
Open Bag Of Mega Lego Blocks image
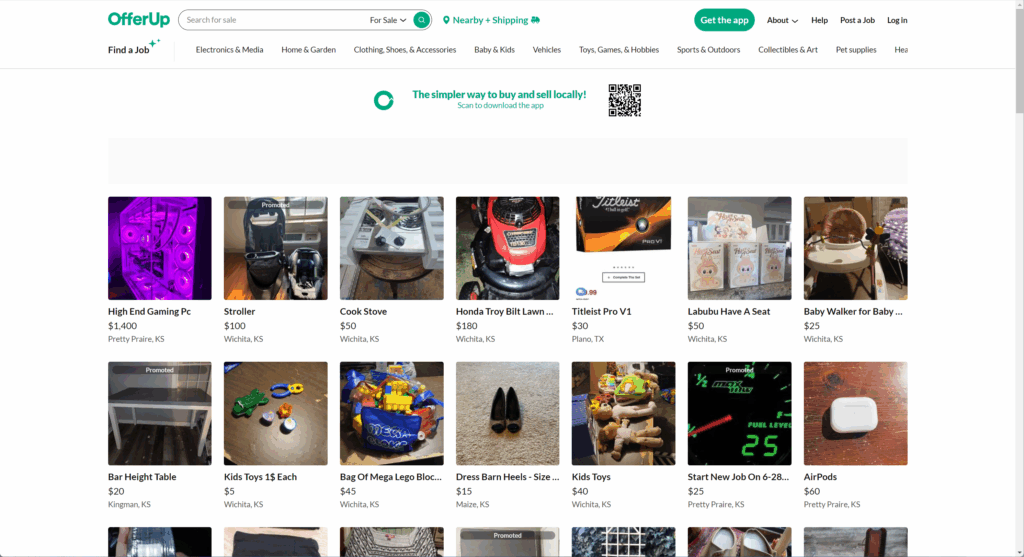pos(391,413)
